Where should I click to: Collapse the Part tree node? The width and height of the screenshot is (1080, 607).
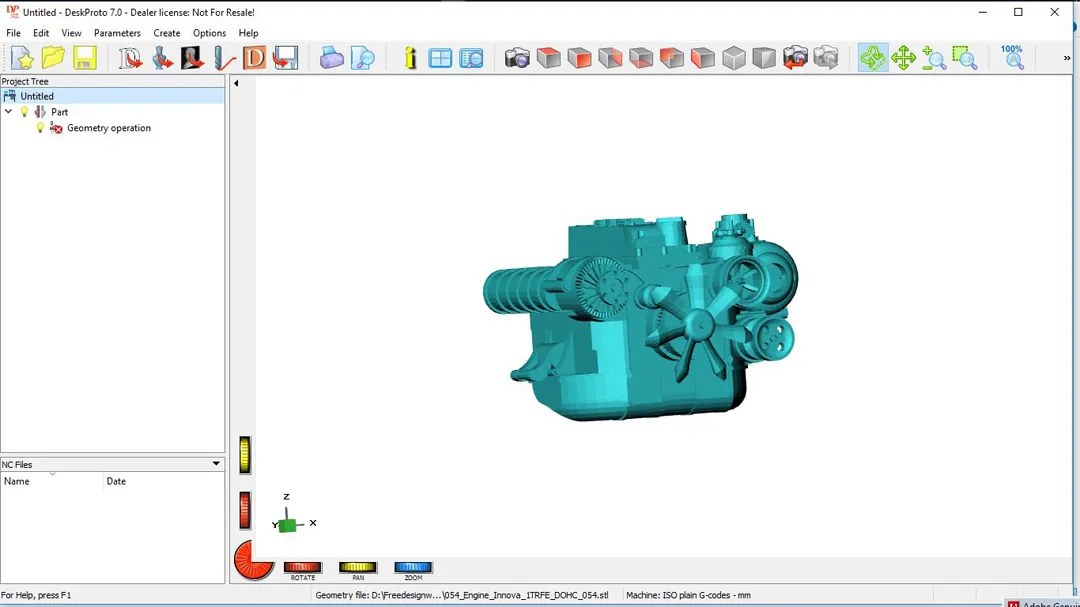tap(8, 112)
